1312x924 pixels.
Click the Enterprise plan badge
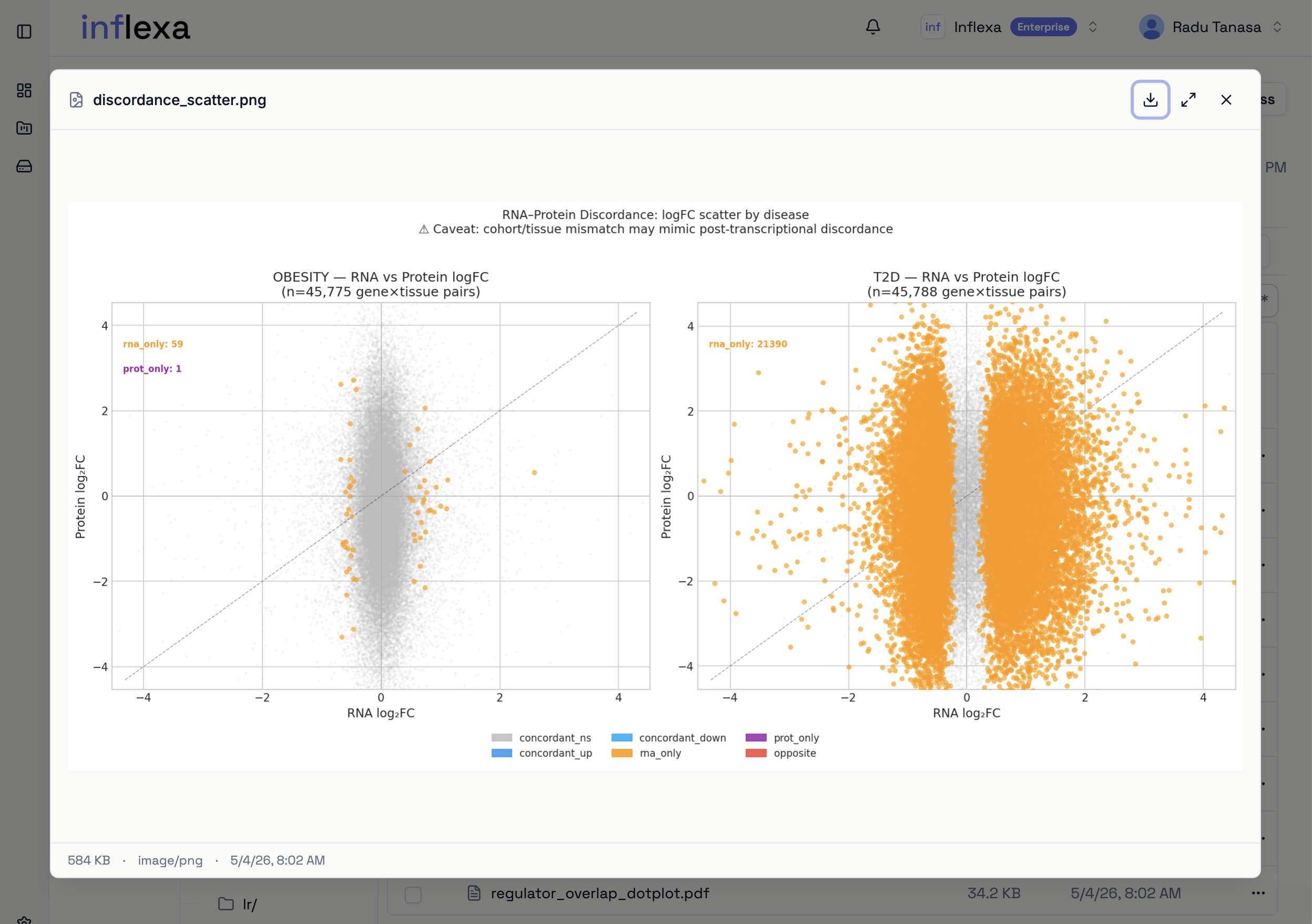1043,27
